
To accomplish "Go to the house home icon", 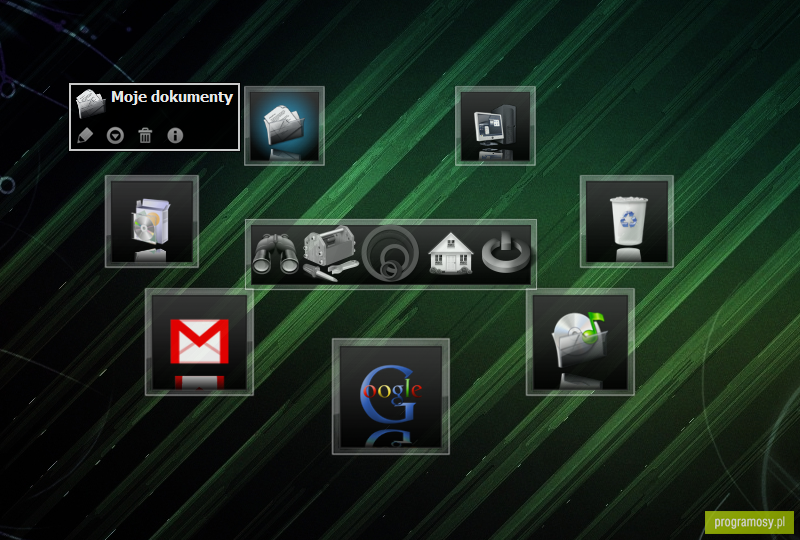I will click(451, 253).
